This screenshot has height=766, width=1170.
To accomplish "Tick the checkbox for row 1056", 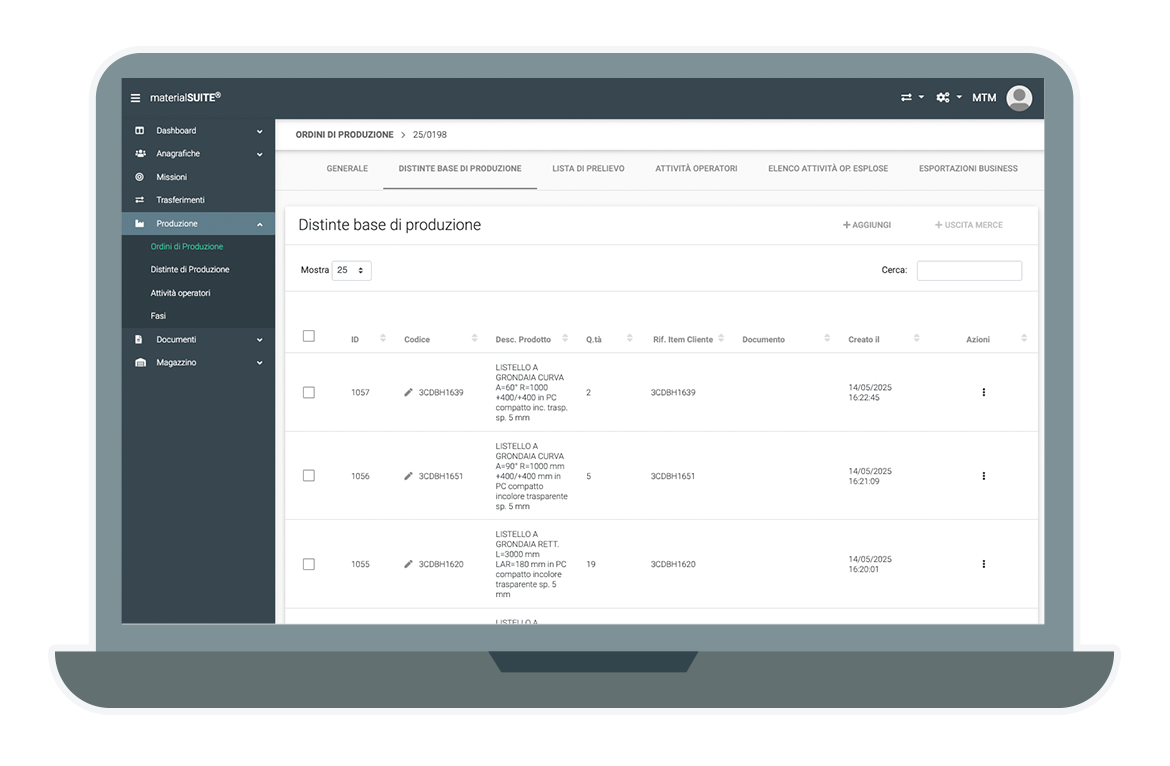I will (309, 476).
